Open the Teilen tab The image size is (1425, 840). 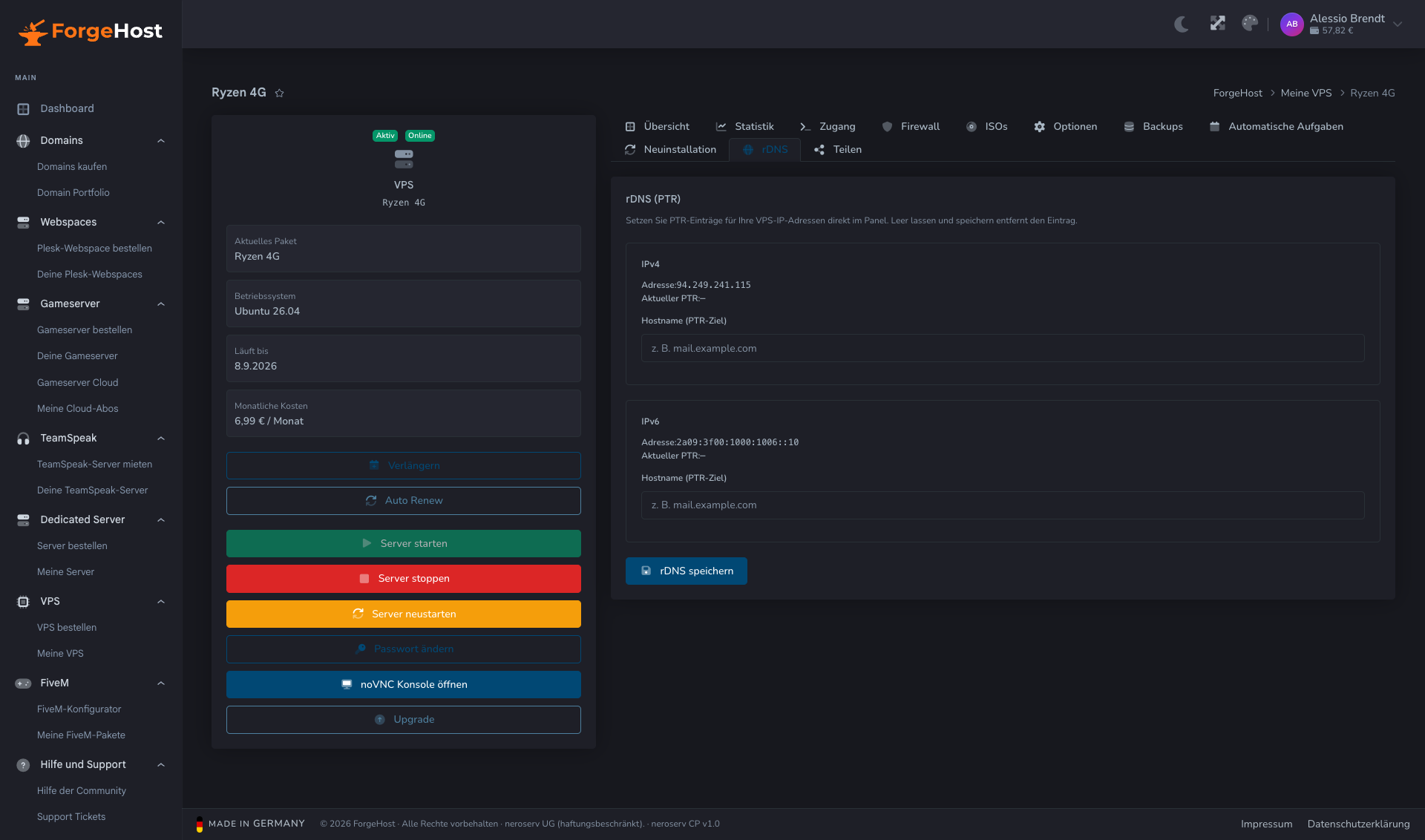(838, 150)
